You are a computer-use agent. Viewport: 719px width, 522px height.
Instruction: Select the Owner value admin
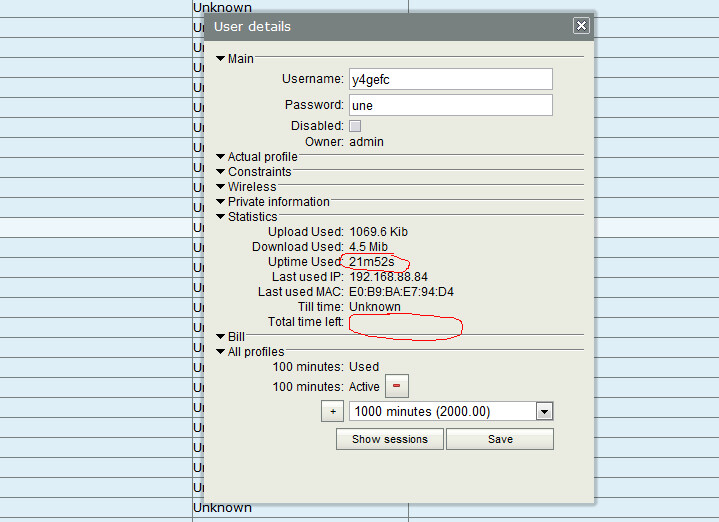pos(366,142)
